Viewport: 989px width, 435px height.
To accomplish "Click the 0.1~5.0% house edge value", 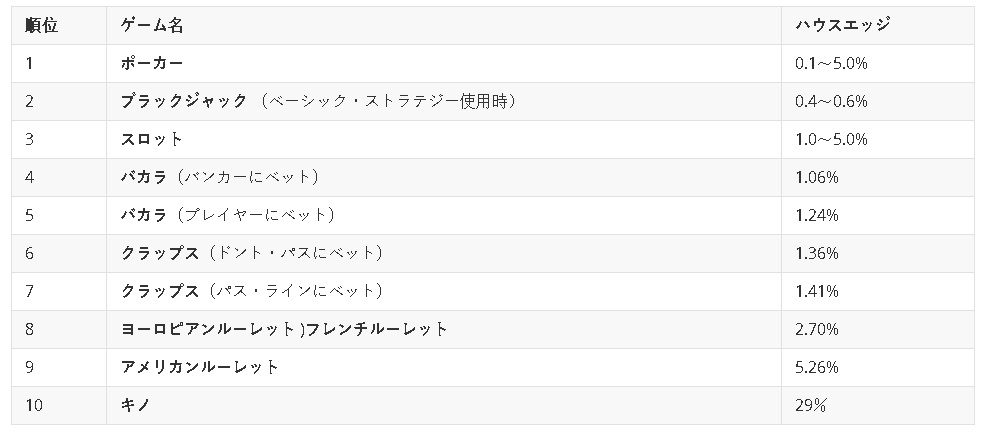I will coord(830,63).
